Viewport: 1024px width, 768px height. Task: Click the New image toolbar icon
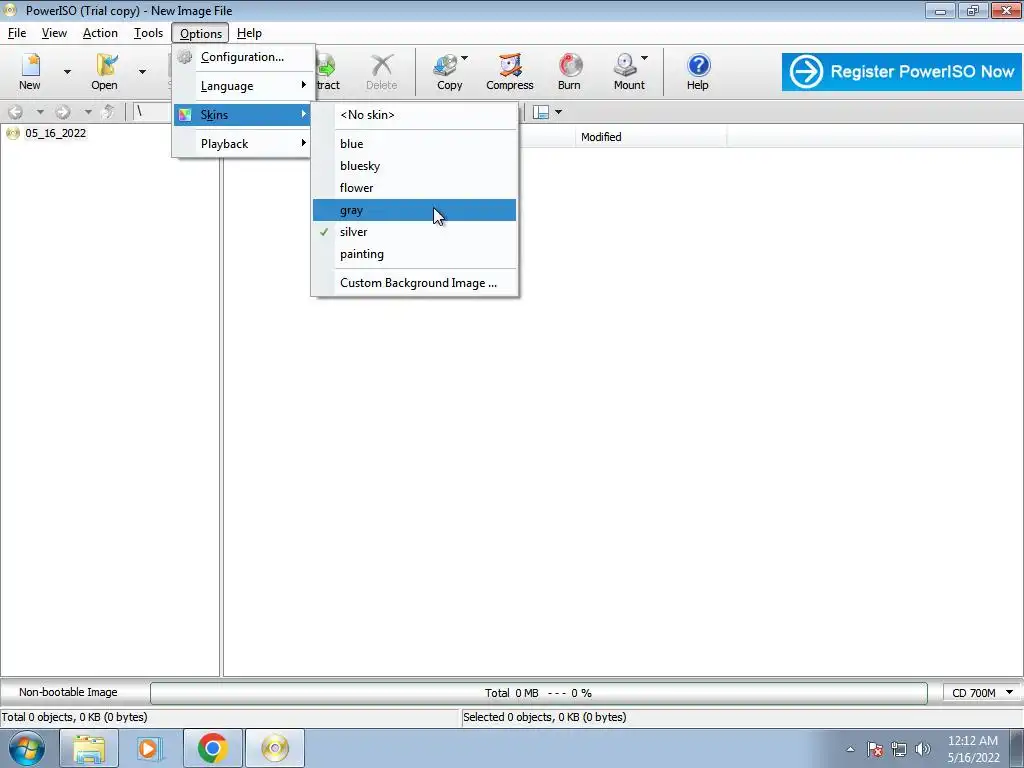coord(30,65)
